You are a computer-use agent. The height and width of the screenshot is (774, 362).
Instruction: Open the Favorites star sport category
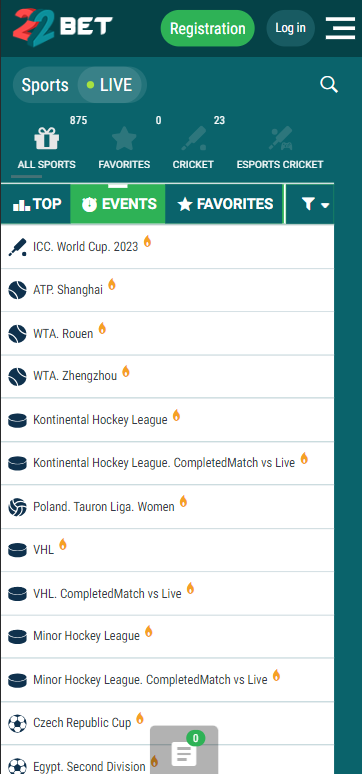124,139
